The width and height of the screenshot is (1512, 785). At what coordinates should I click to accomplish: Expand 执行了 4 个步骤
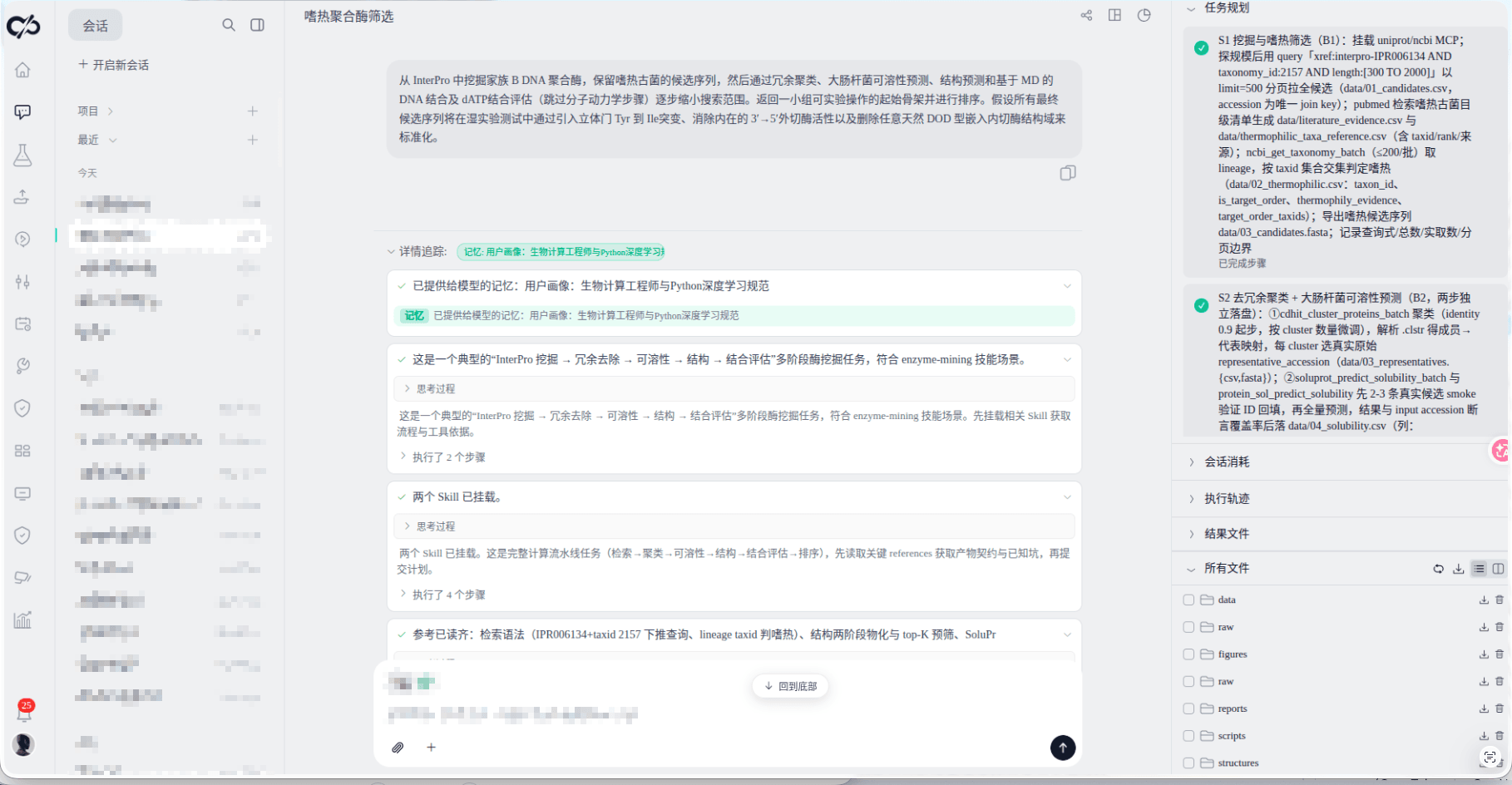pyautogui.click(x=442, y=595)
